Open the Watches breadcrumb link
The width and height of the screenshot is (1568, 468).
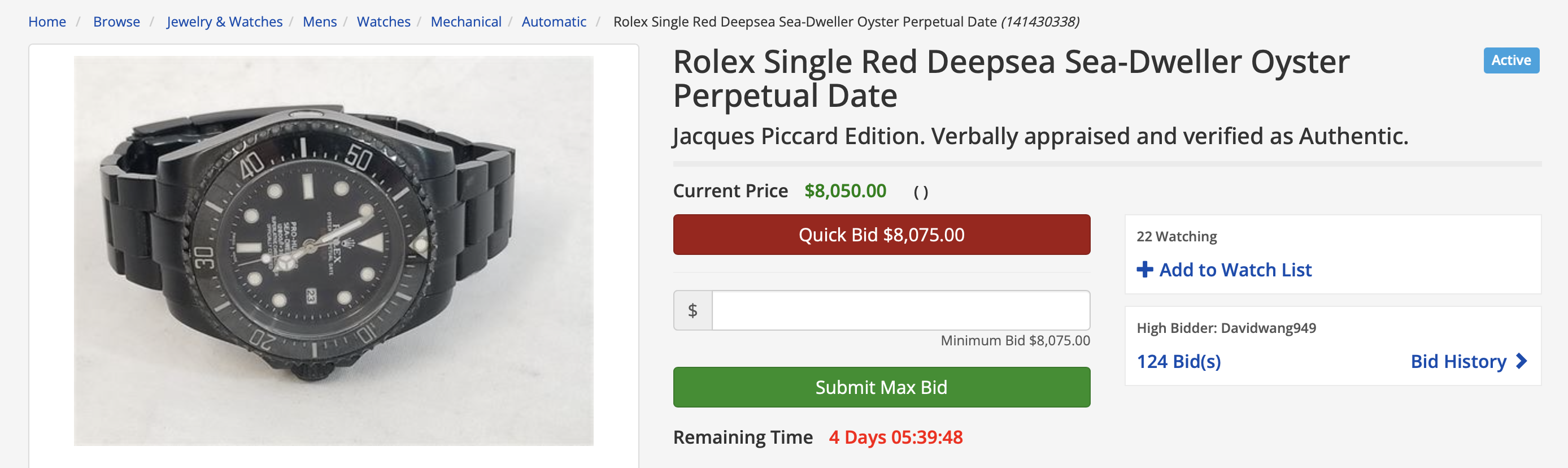point(384,22)
